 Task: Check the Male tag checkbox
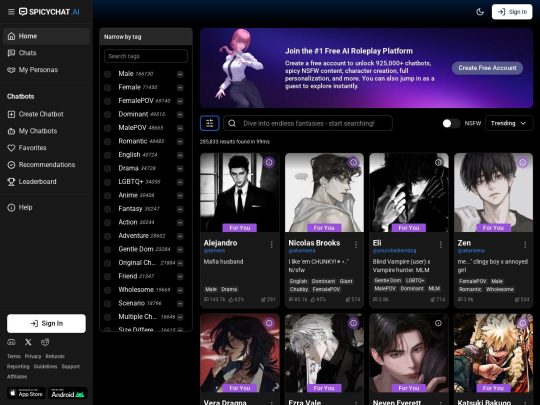pyautogui.click(x=107, y=74)
